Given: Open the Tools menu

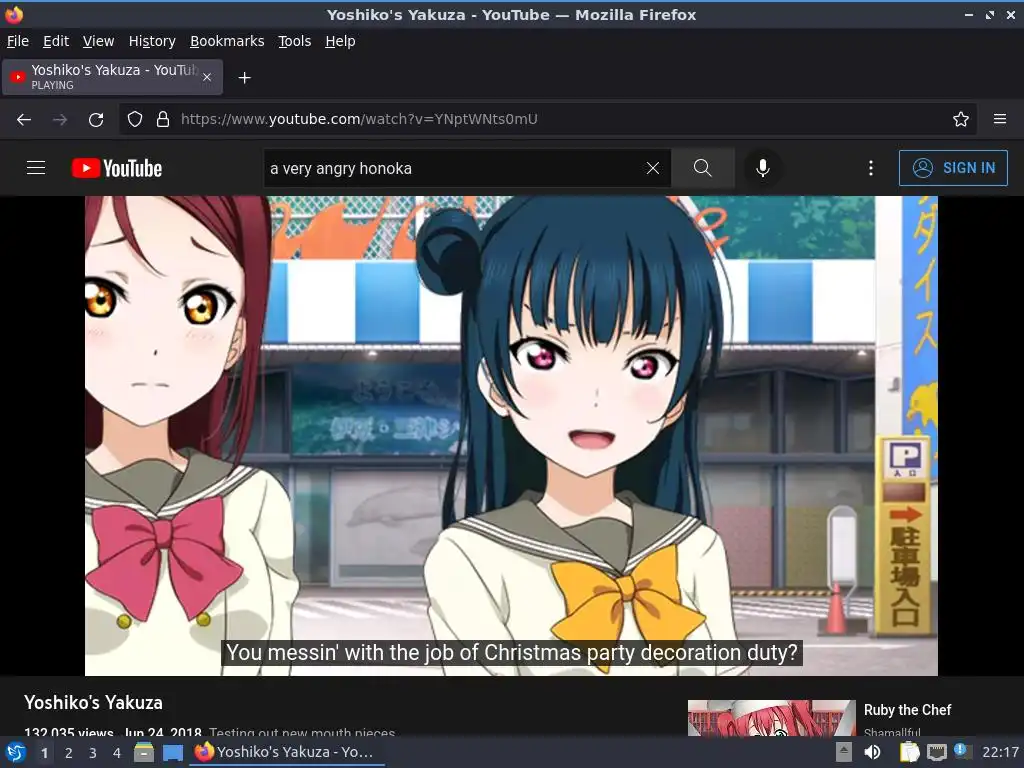Looking at the screenshot, I should pyautogui.click(x=295, y=41).
